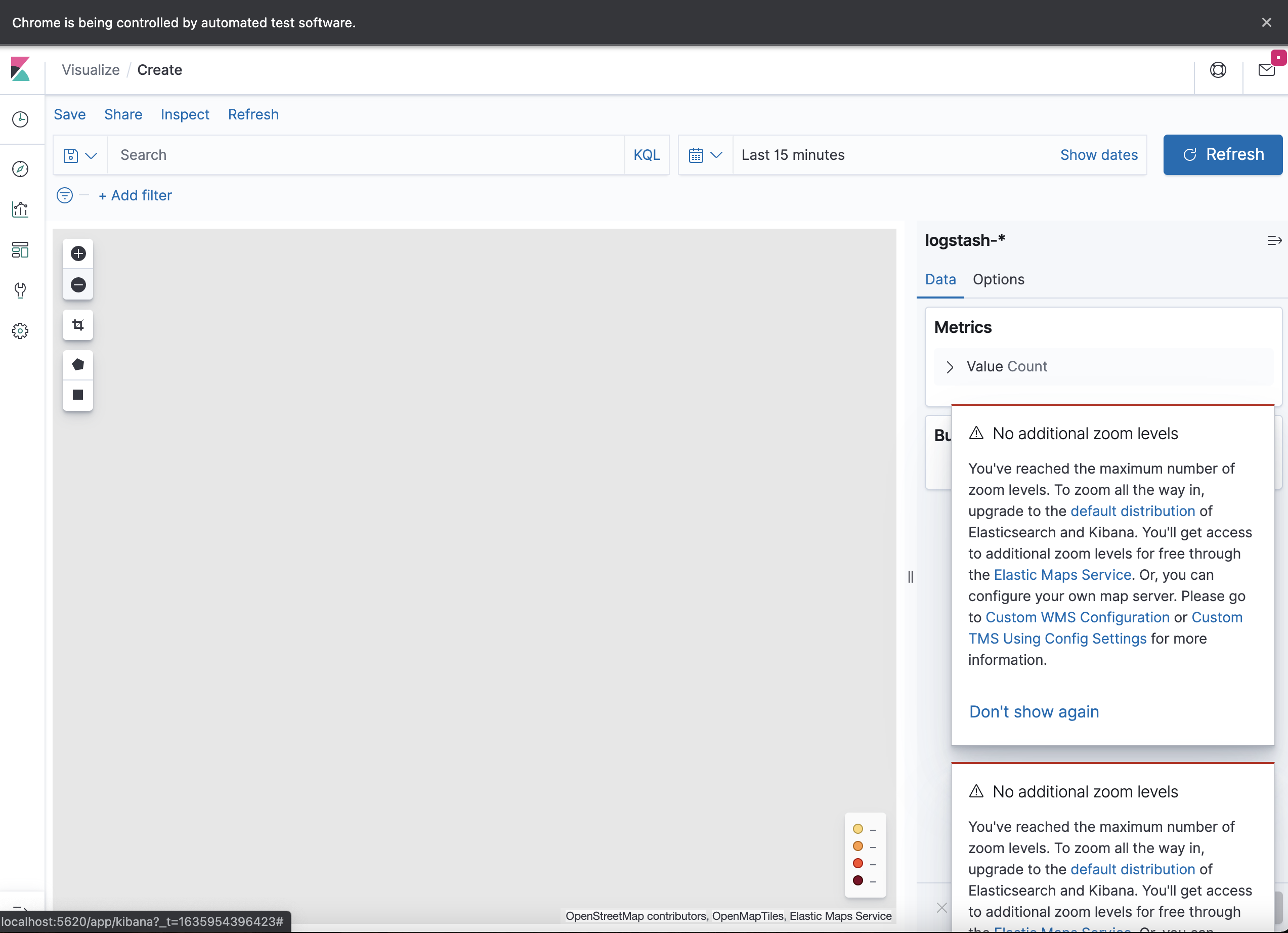Select the fit data bounds crop tool
Screen dimensions: 1288x933
[x=78, y=325]
